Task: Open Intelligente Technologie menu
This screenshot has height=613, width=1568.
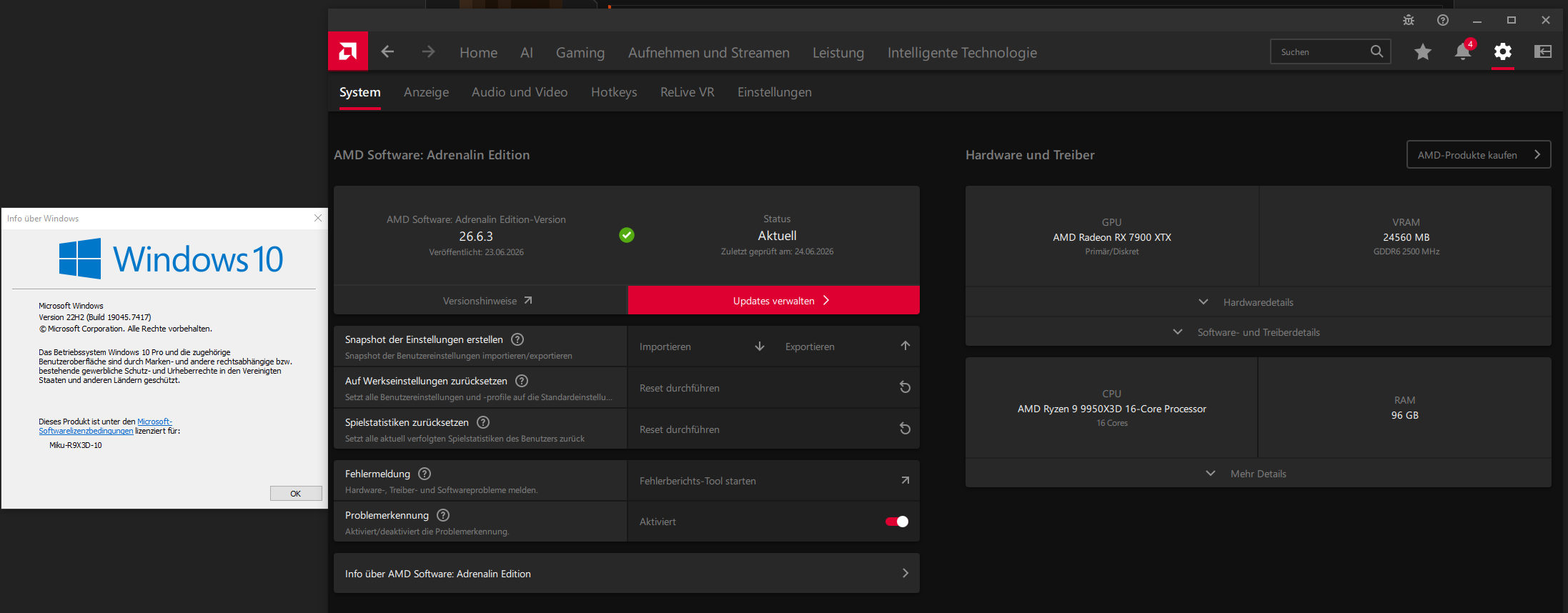Action: pos(962,52)
